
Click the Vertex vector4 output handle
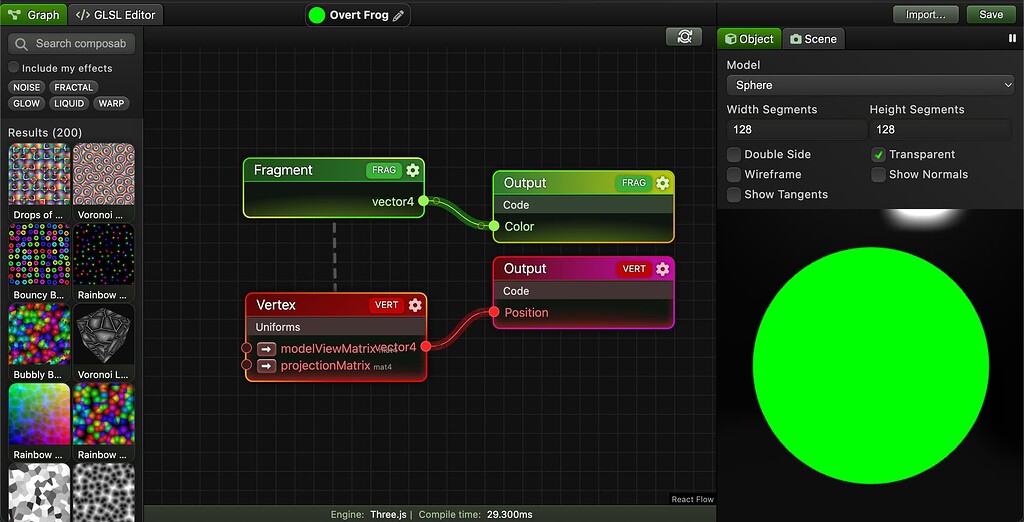[x=426, y=347]
